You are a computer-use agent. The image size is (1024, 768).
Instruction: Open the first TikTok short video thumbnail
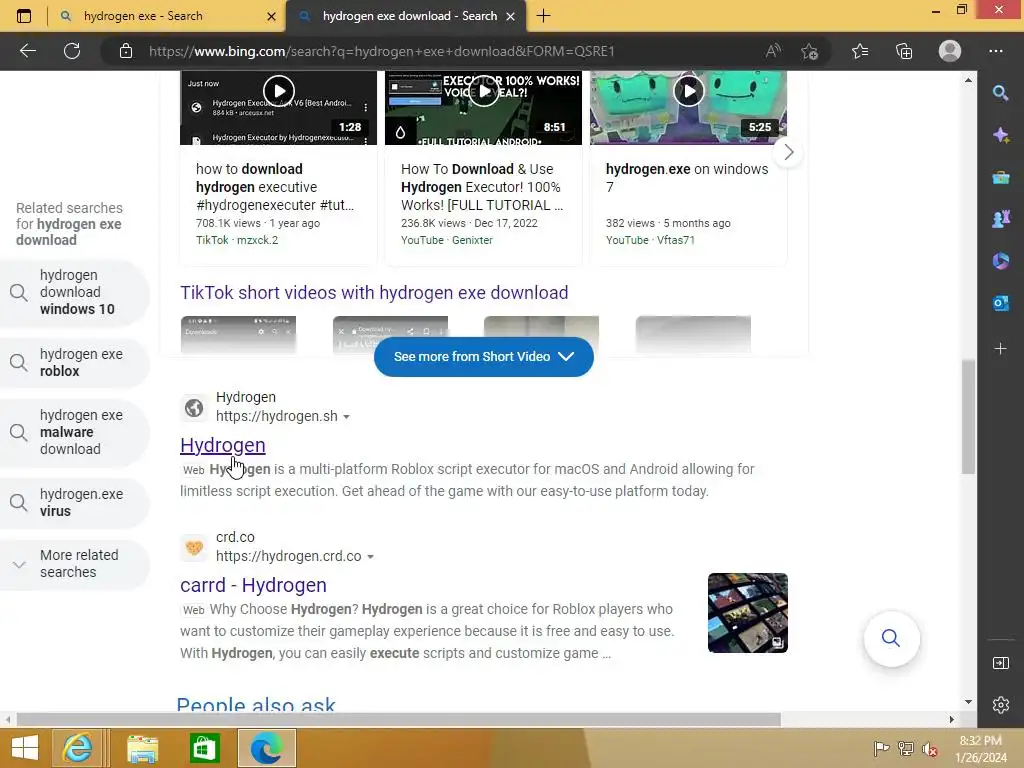coord(238,334)
